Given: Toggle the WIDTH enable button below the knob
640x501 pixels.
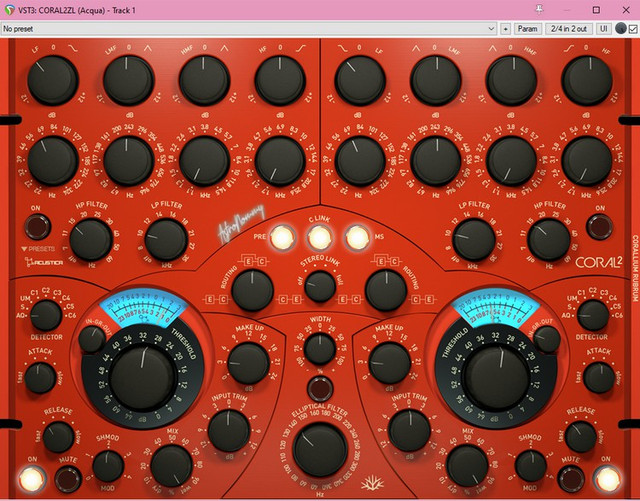Looking at the screenshot, I should pos(320,388).
